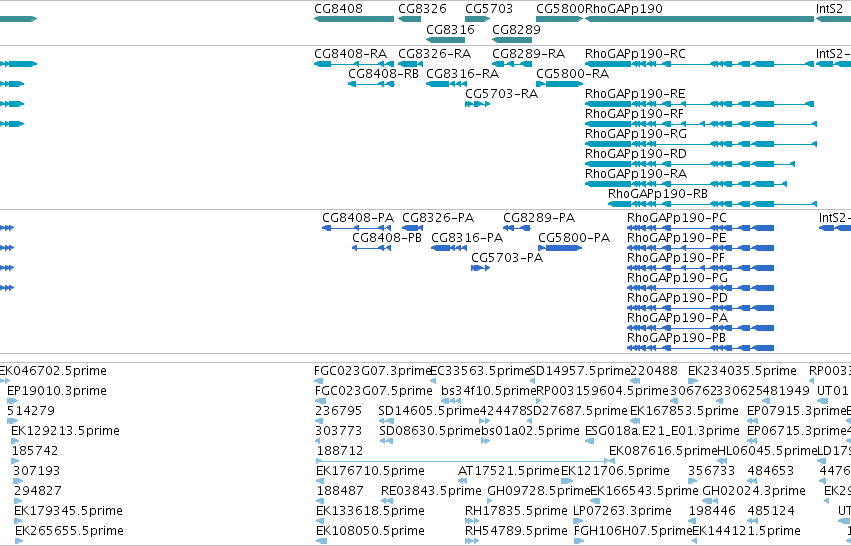Click transcript RhoGAPp190-RF
851x546 pixels.
click(x=701, y=124)
